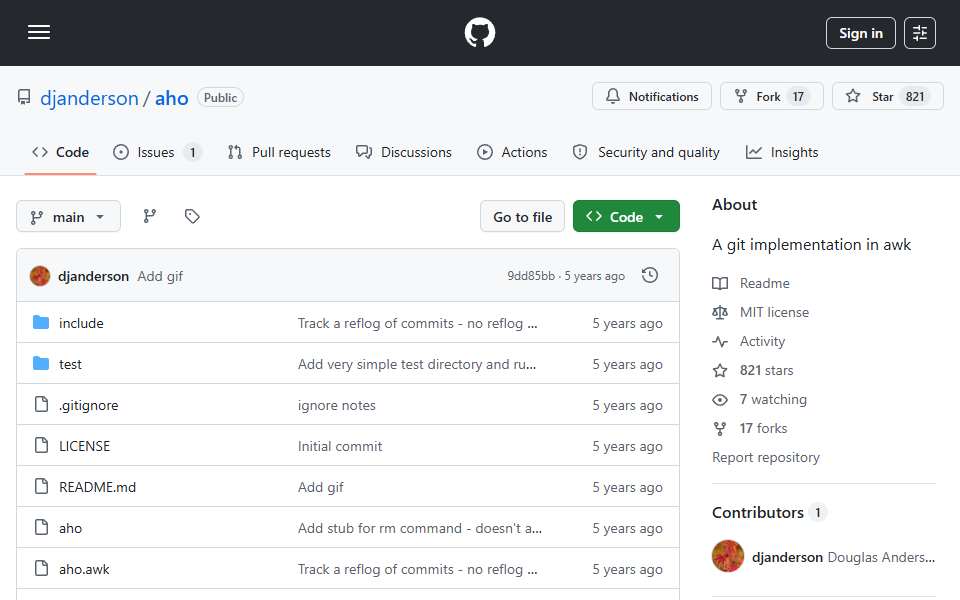960x600 pixels.
Task: Open the Activity link
Action: tap(762, 342)
